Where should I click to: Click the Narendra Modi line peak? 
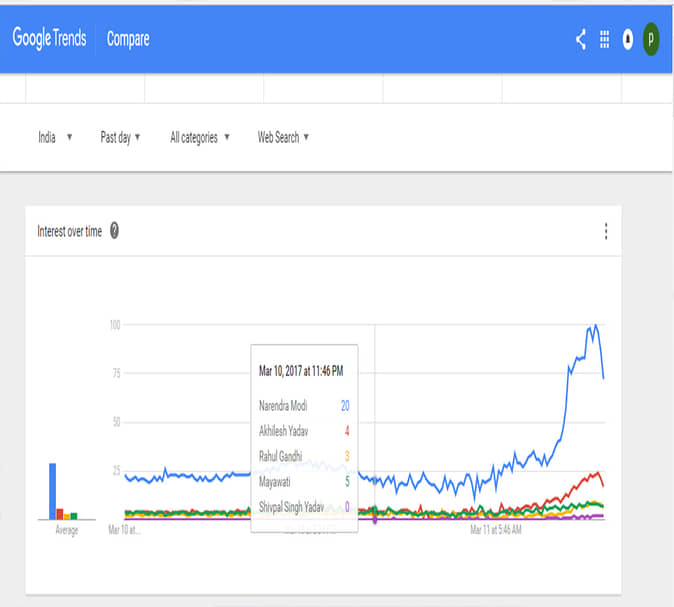pos(596,326)
